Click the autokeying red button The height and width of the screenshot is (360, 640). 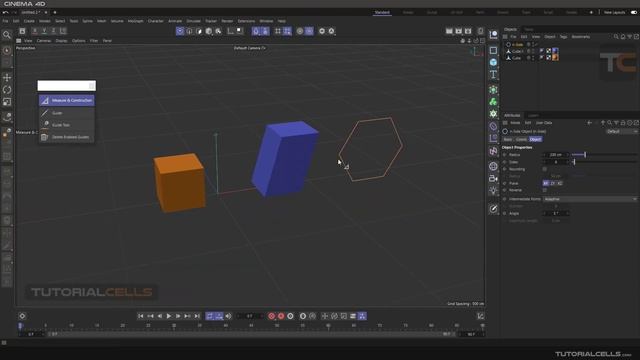281,316
